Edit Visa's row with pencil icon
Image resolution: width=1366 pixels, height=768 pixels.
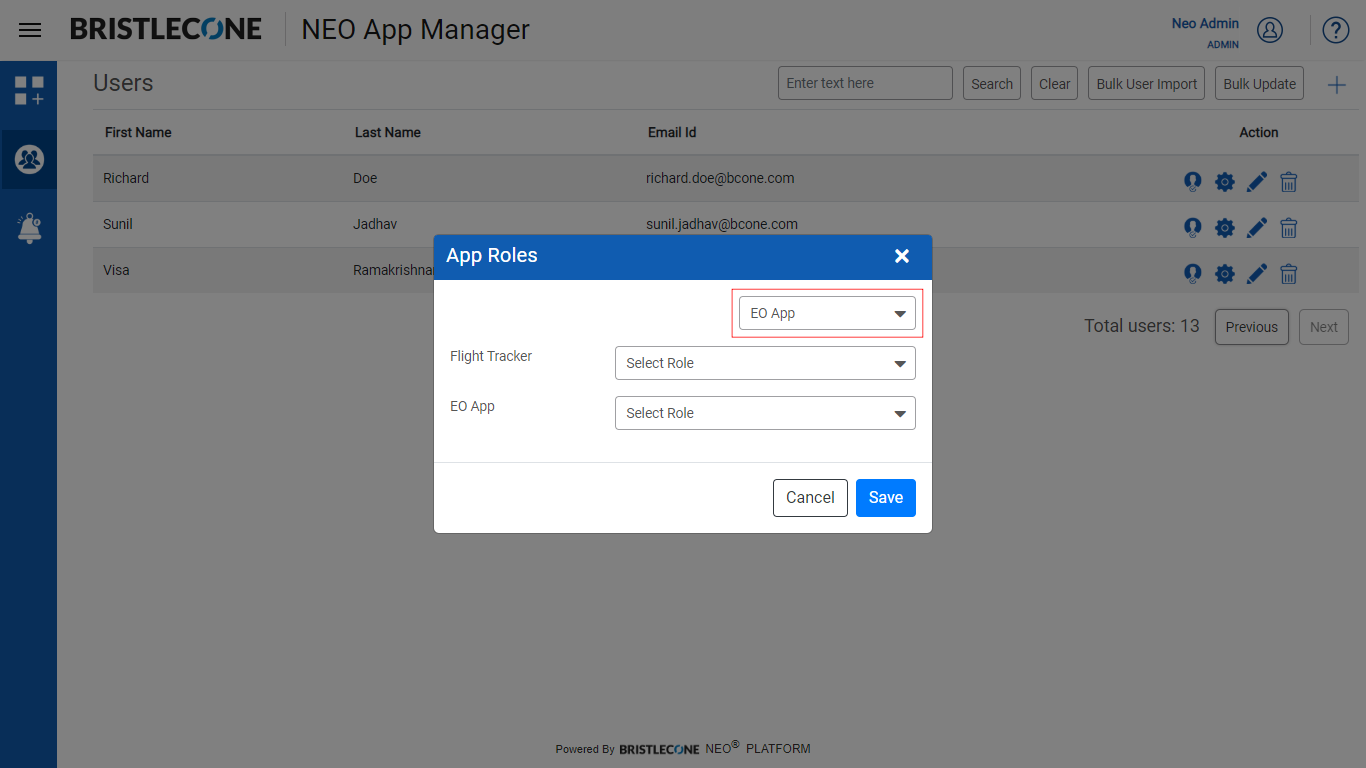pos(1257,273)
